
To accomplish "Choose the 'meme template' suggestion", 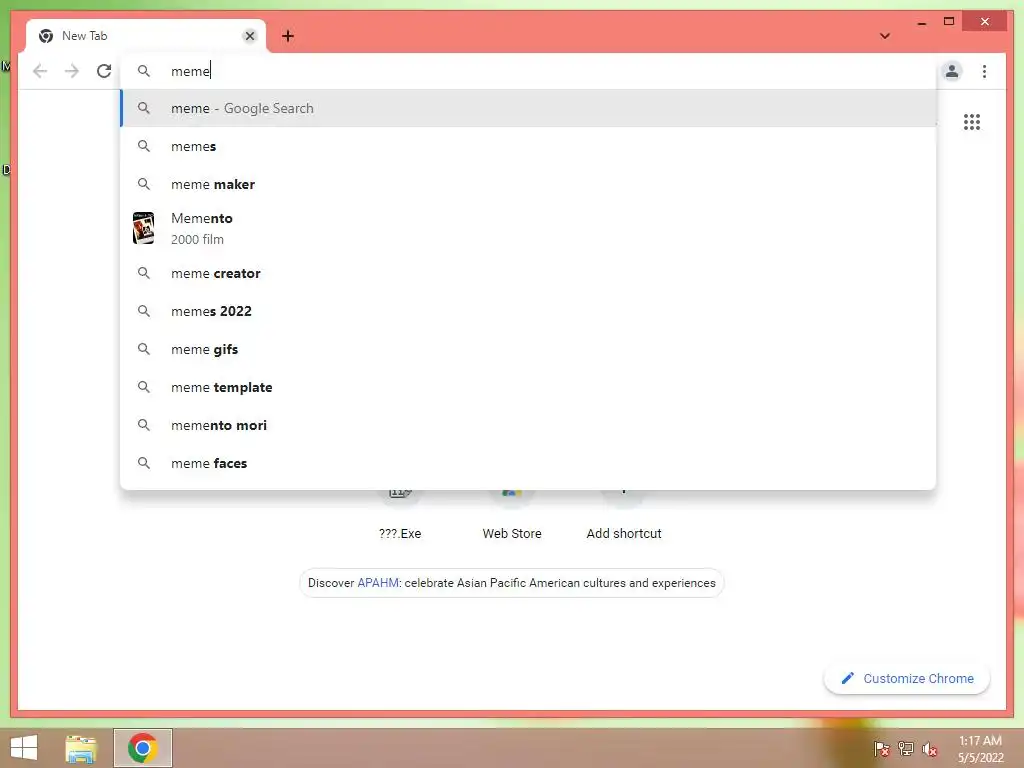I will point(528,387).
